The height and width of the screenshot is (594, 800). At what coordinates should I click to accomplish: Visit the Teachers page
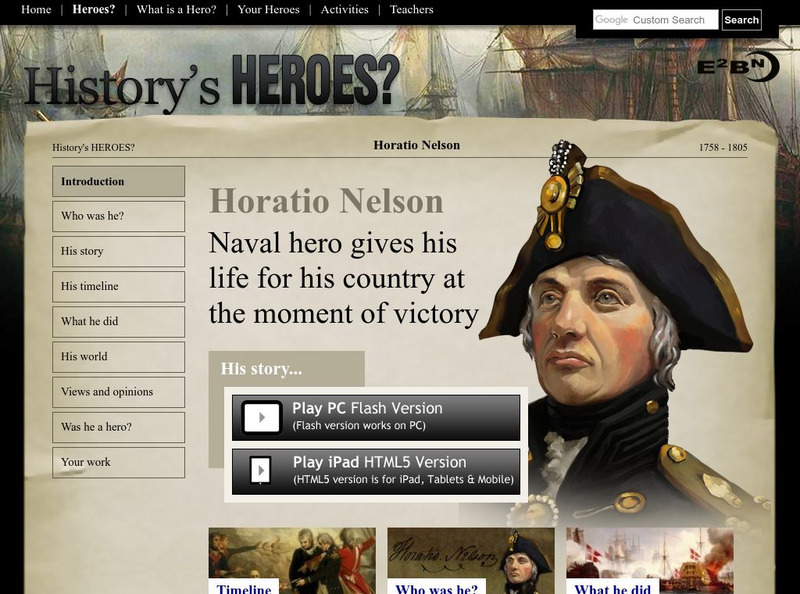[411, 9]
